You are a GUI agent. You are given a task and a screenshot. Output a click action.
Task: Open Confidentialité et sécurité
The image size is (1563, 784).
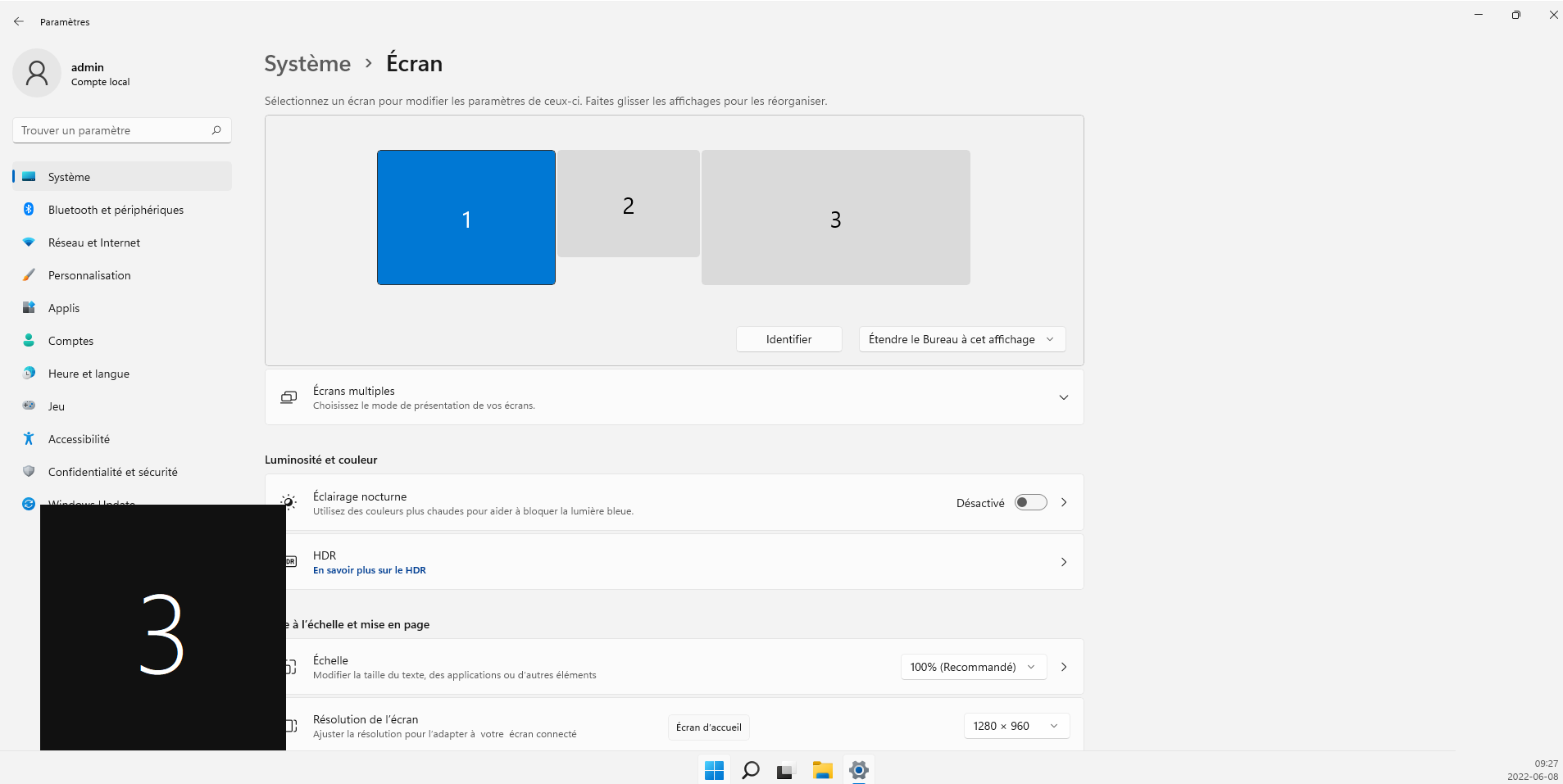tap(112, 471)
